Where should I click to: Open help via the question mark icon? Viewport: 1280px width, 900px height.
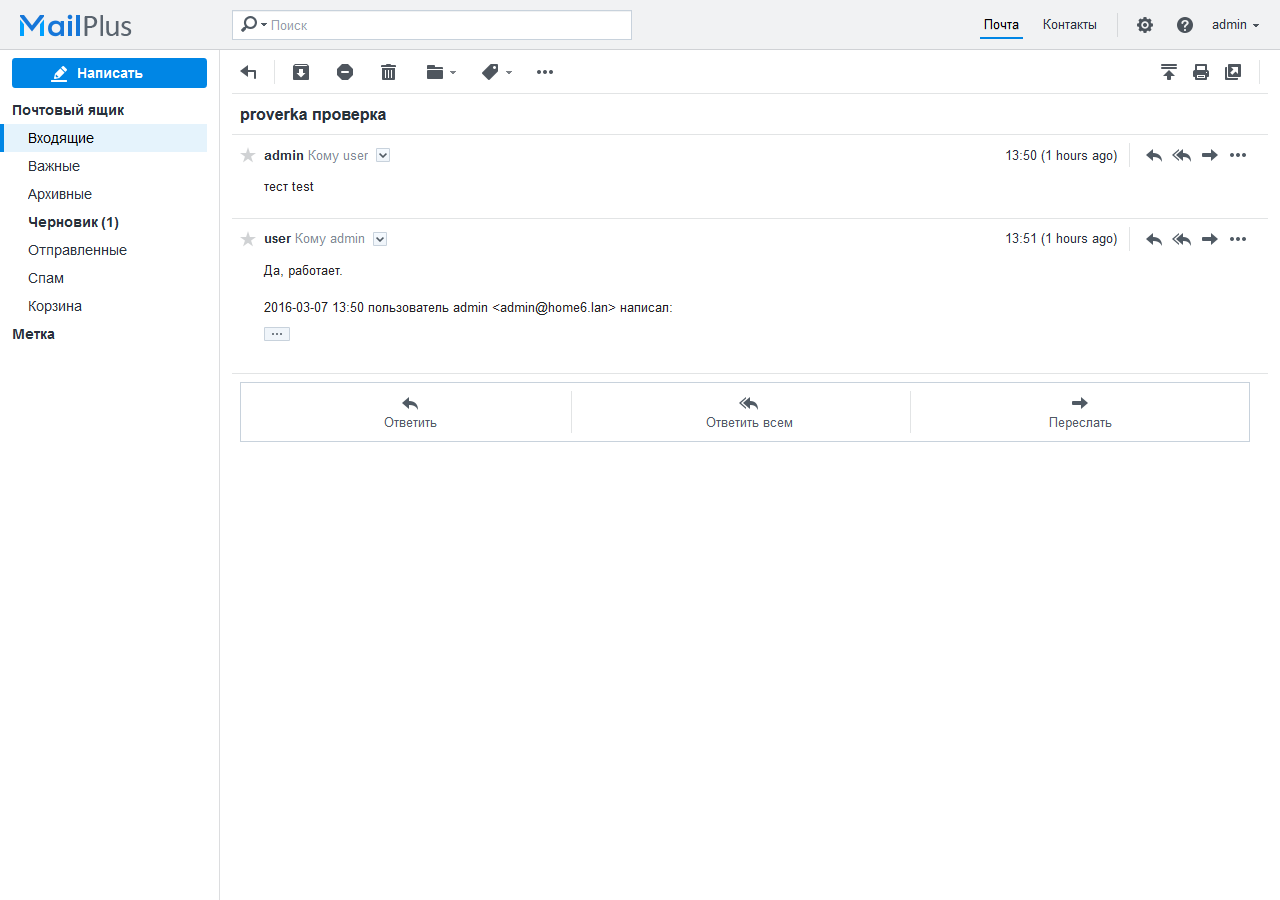[x=1185, y=25]
